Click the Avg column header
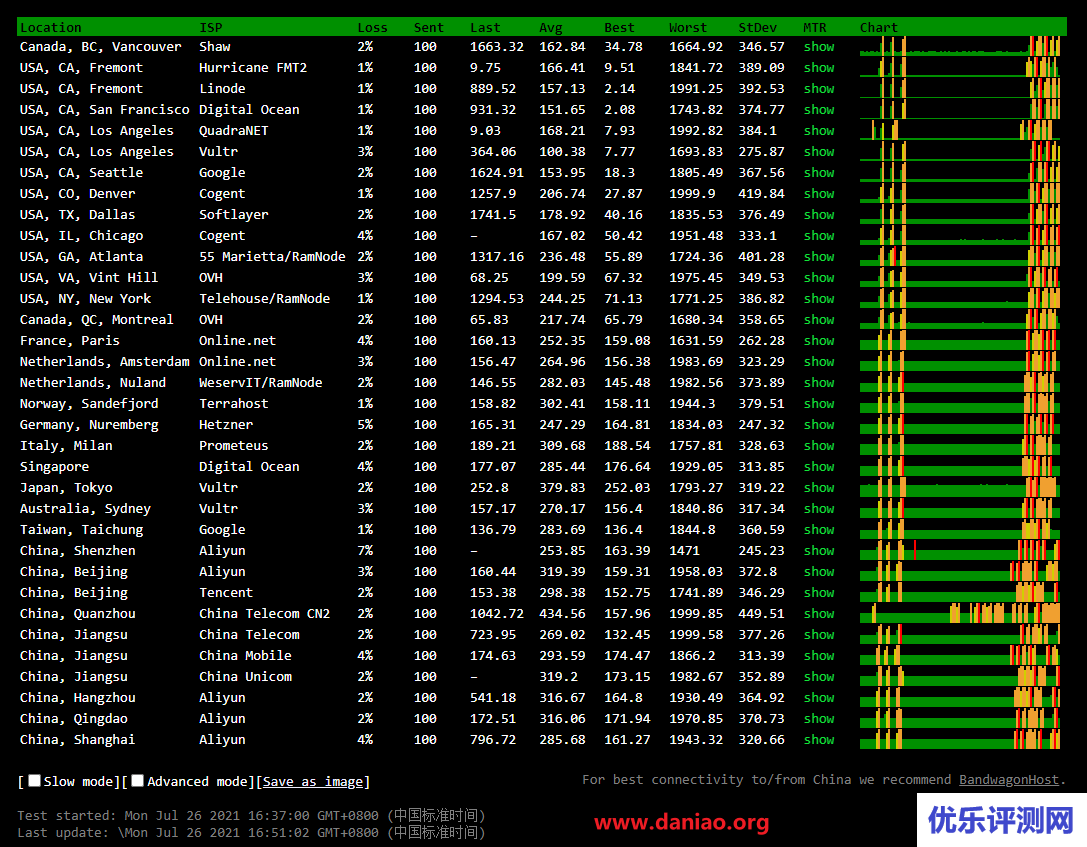Screen dimensions: 1087x847 click(550, 27)
